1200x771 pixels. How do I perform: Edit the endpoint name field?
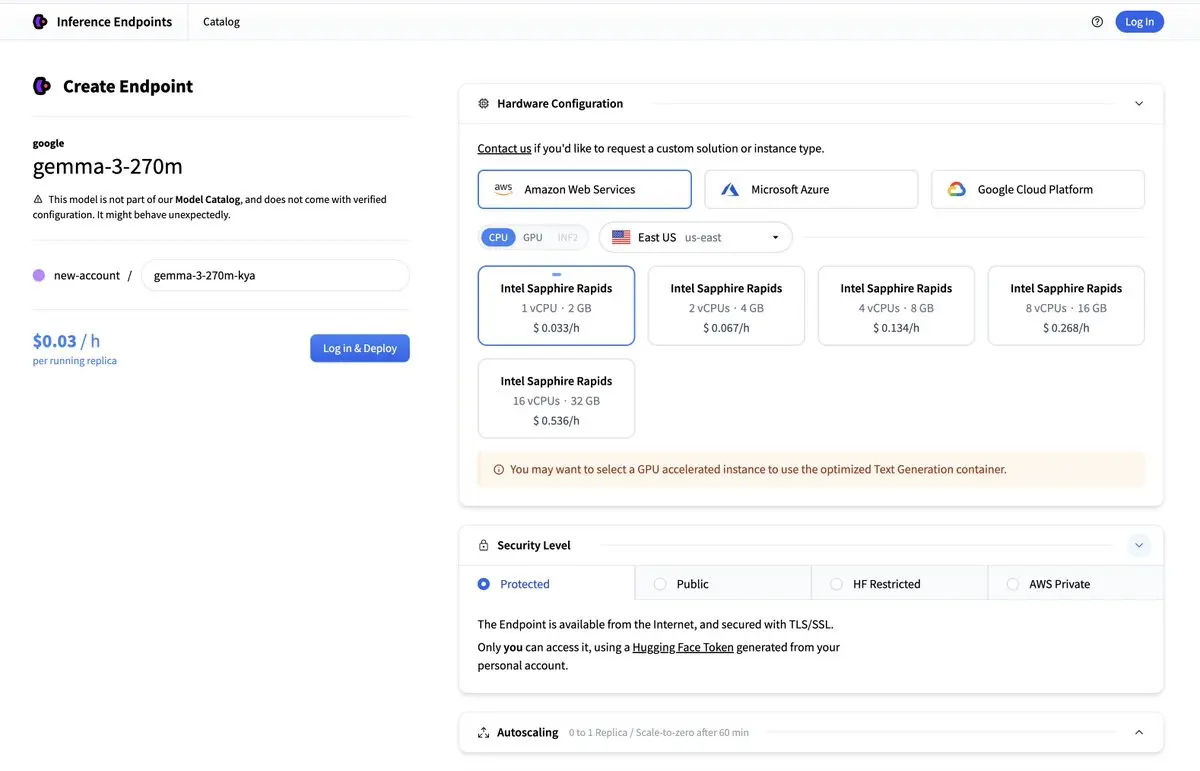[x=275, y=275]
